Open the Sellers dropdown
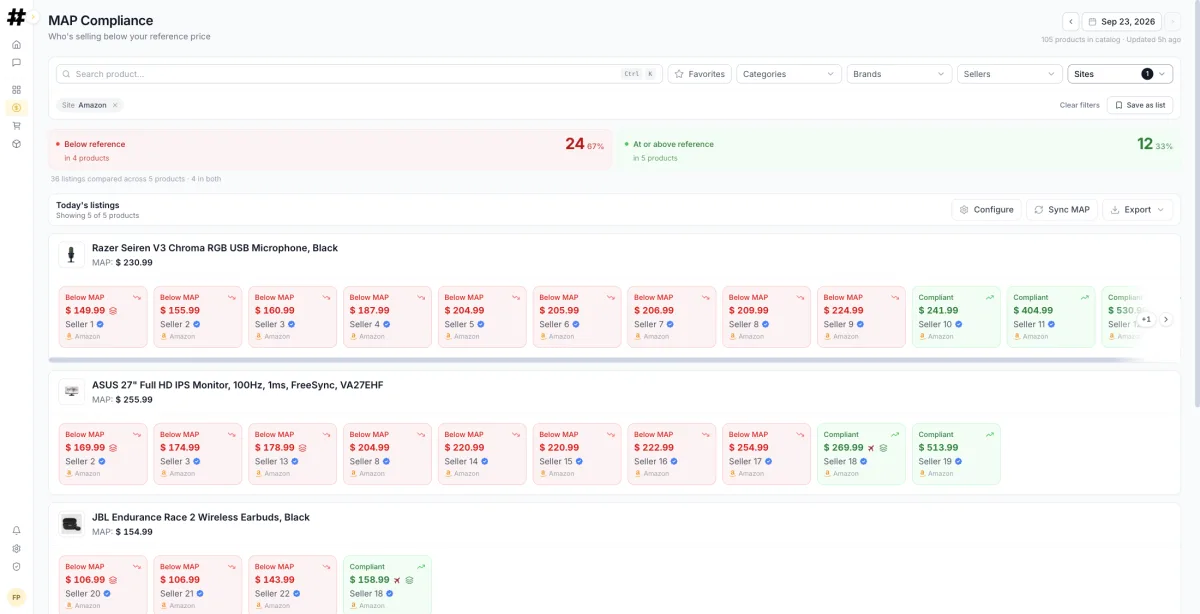This screenshot has height=614, width=1200. click(1010, 74)
